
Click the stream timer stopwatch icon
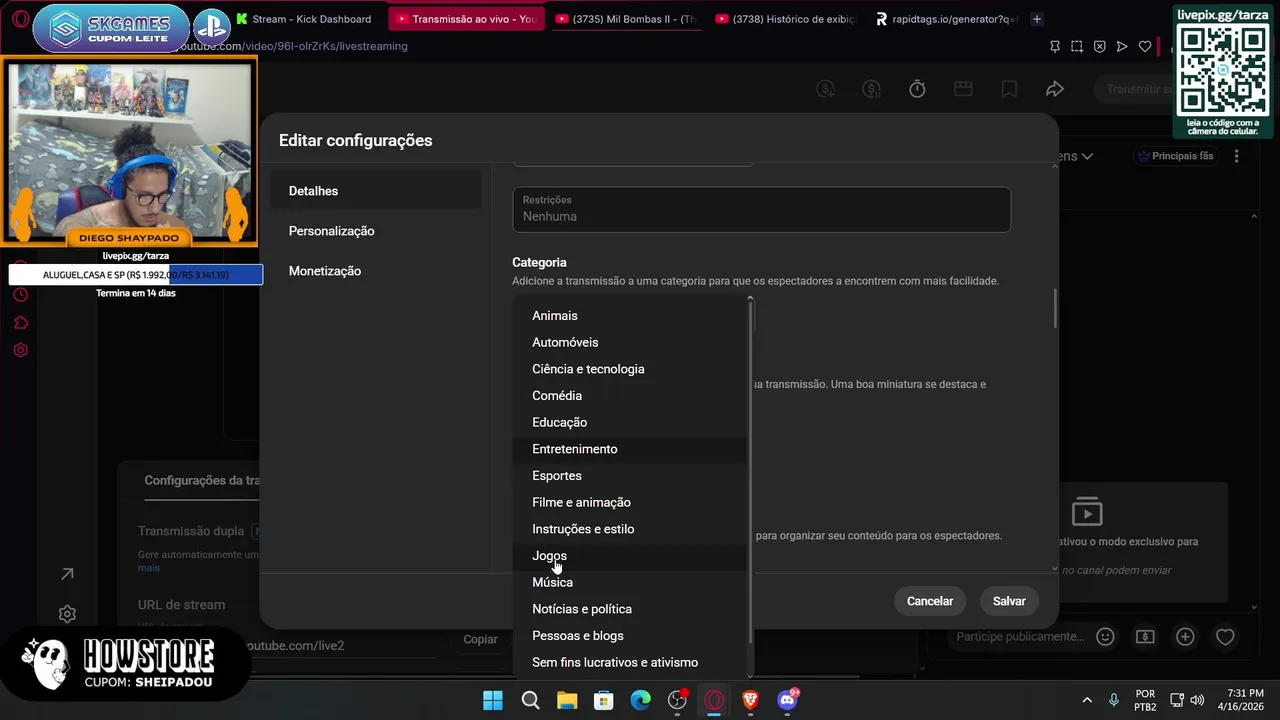[x=917, y=89]
